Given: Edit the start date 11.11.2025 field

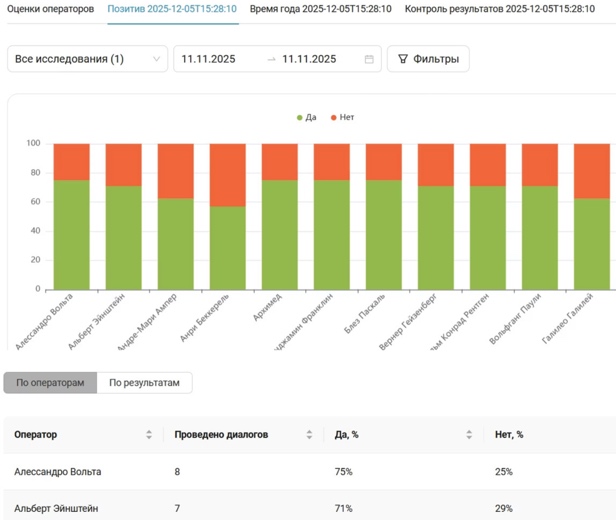Looking at the screenshot, I should pyautogui.click(x=208, y=59).
